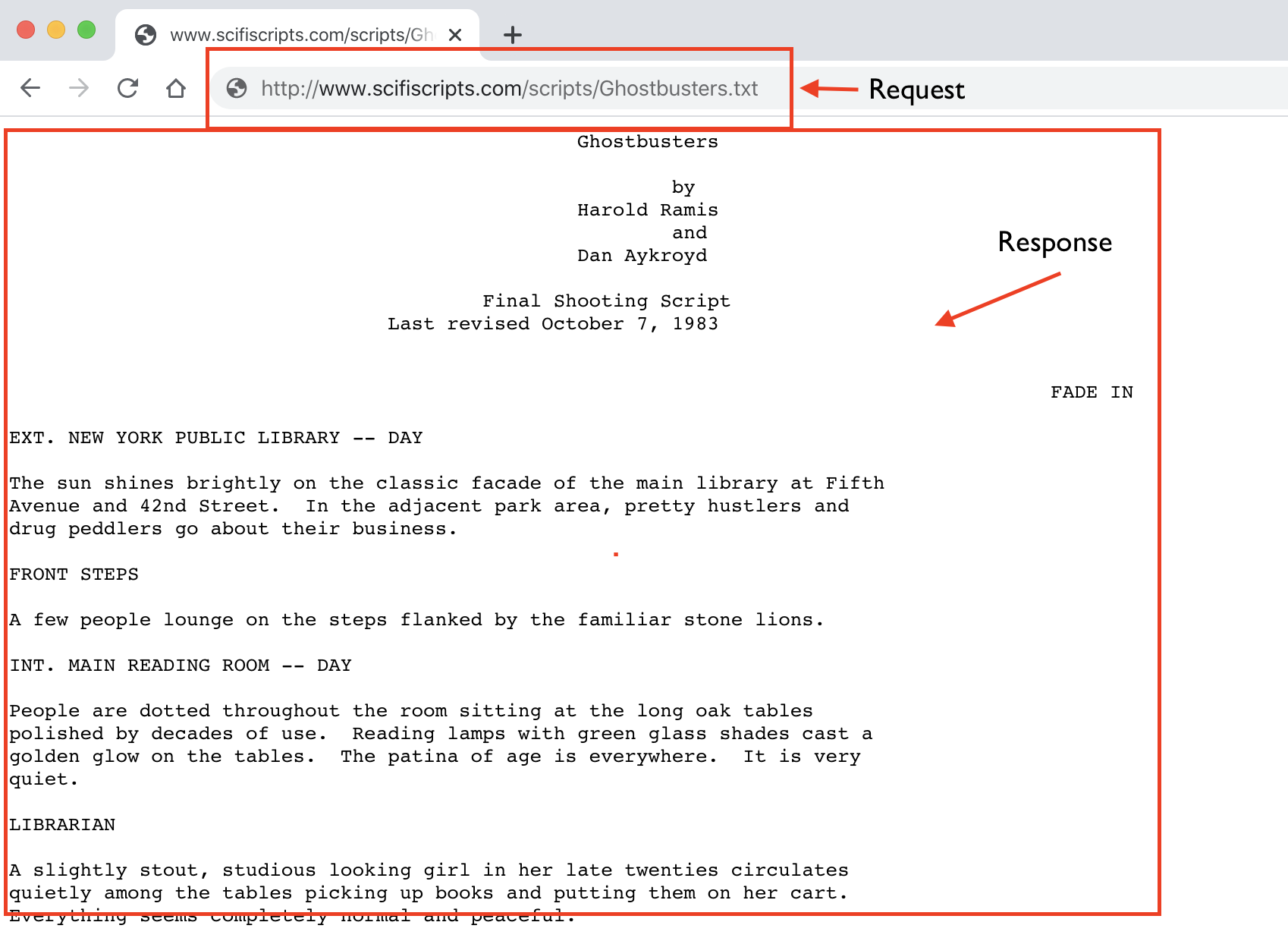The height and width of the screenshot is (941, 1288).
Task: Click "EXT. NEW YORK PUBLIC LIBRARY -- DAY" heading
Action: pos(216,438)
